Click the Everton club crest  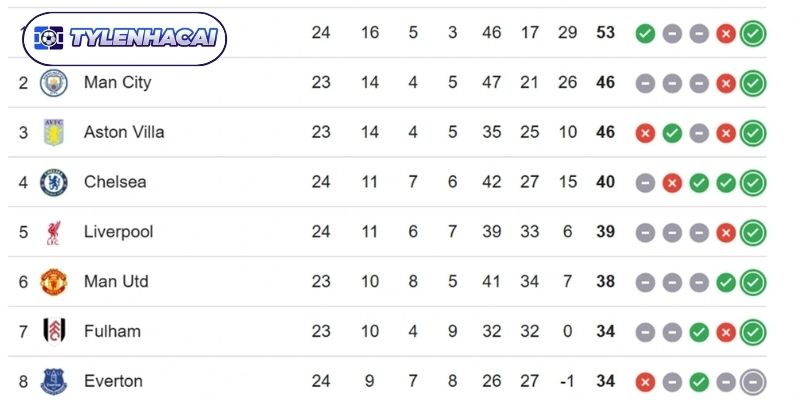(x=53, y=381)
